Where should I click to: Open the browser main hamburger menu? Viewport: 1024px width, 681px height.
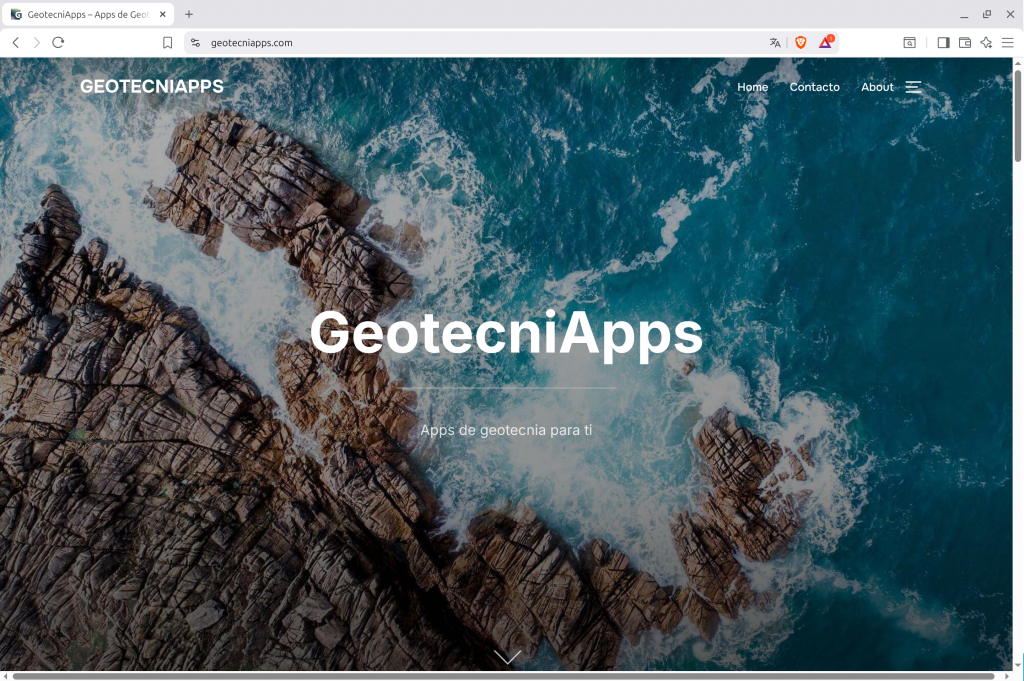[1007, 43]
